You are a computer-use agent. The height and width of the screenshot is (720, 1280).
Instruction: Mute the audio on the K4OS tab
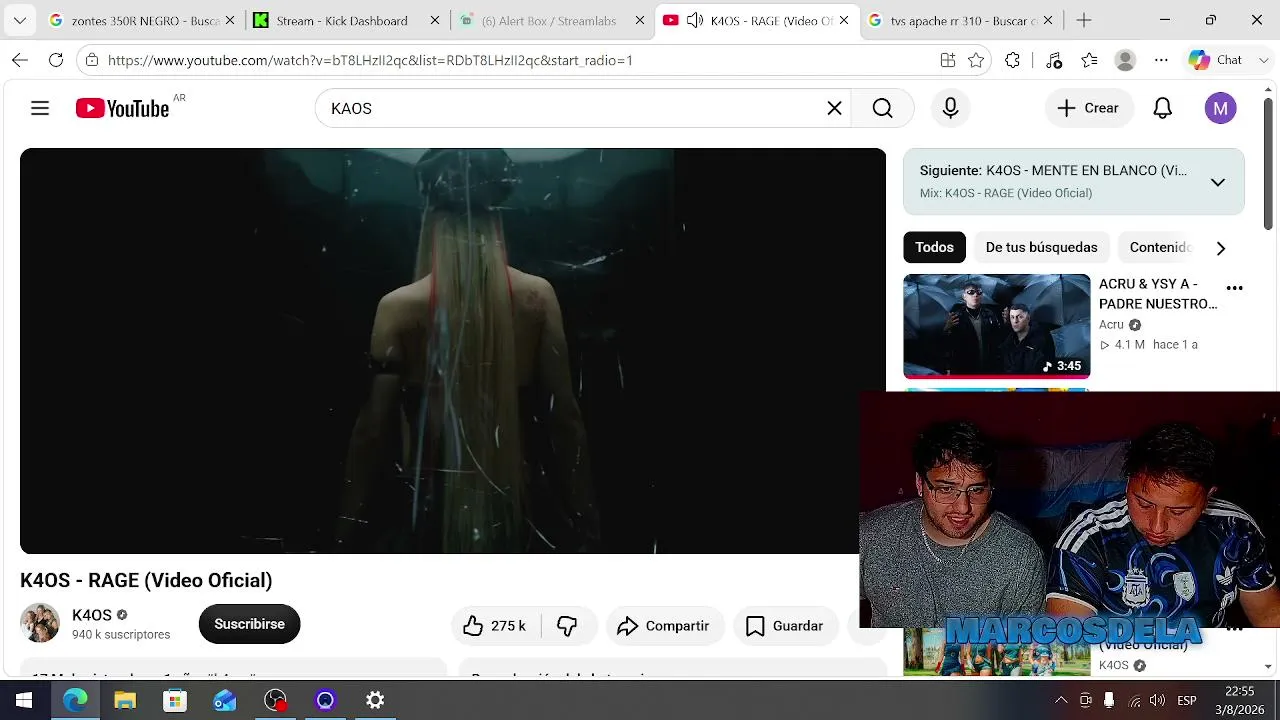[695, 20]
